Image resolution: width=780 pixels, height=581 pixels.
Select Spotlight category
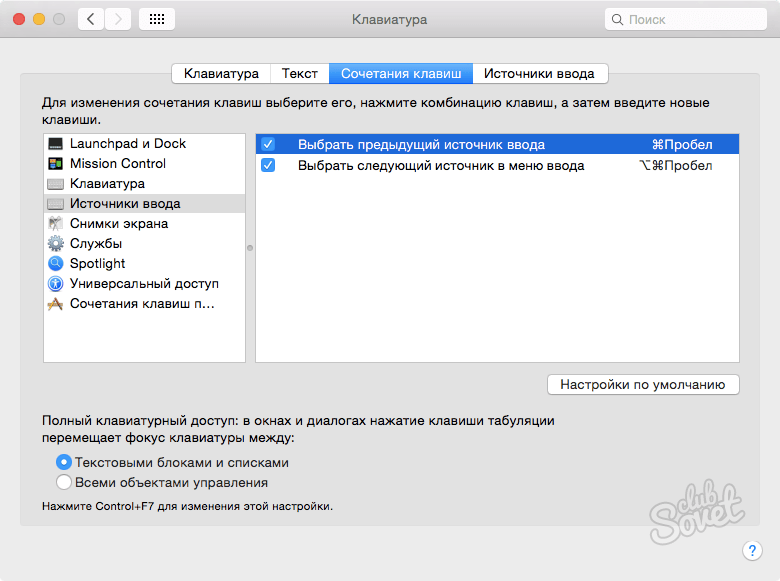pyautogui.click(x=144, y=263)
